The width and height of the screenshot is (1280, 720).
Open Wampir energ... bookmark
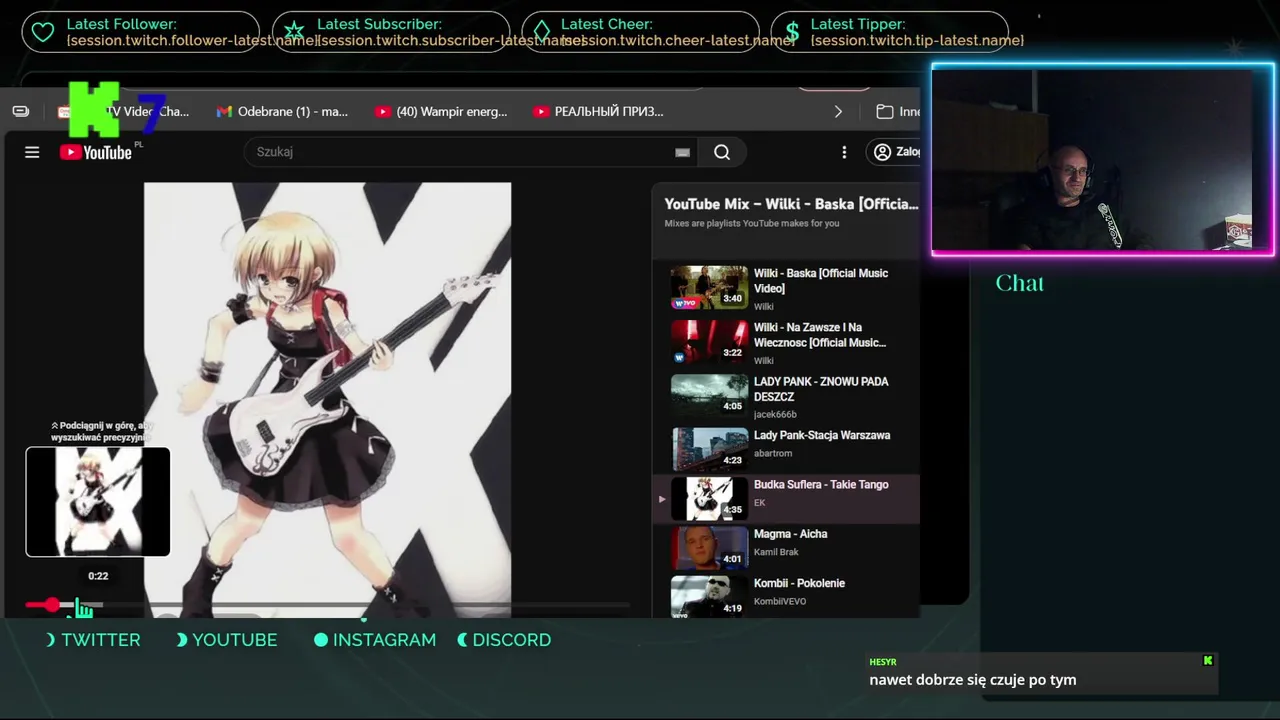point(441,112)
